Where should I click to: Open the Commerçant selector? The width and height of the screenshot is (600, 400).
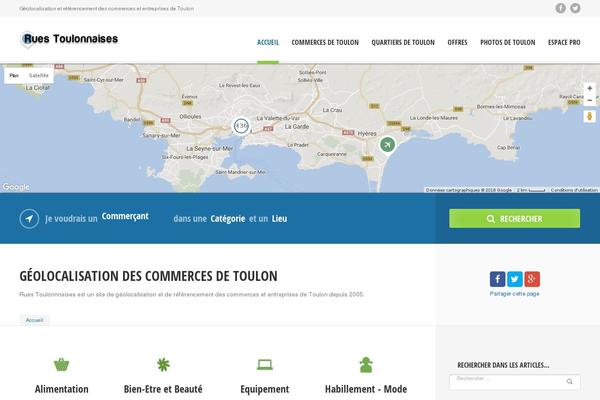125,216
